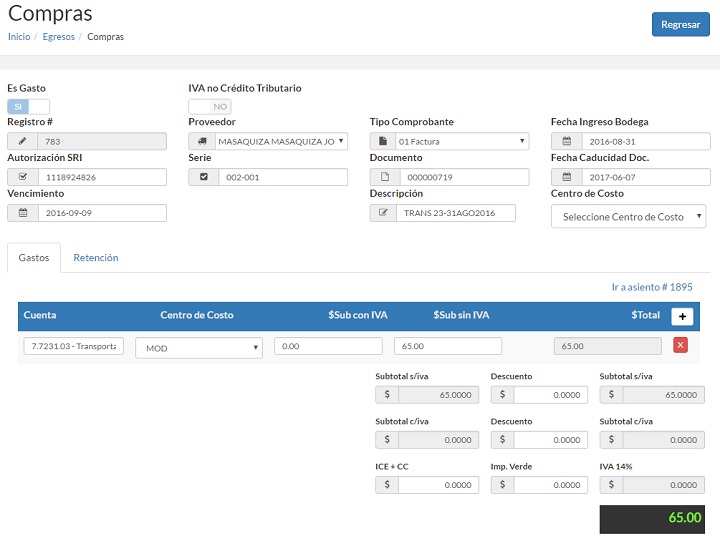Click the edit icon beside Descripción
Image resolution: width=720 pixels, height=556 pixels.
384,213
